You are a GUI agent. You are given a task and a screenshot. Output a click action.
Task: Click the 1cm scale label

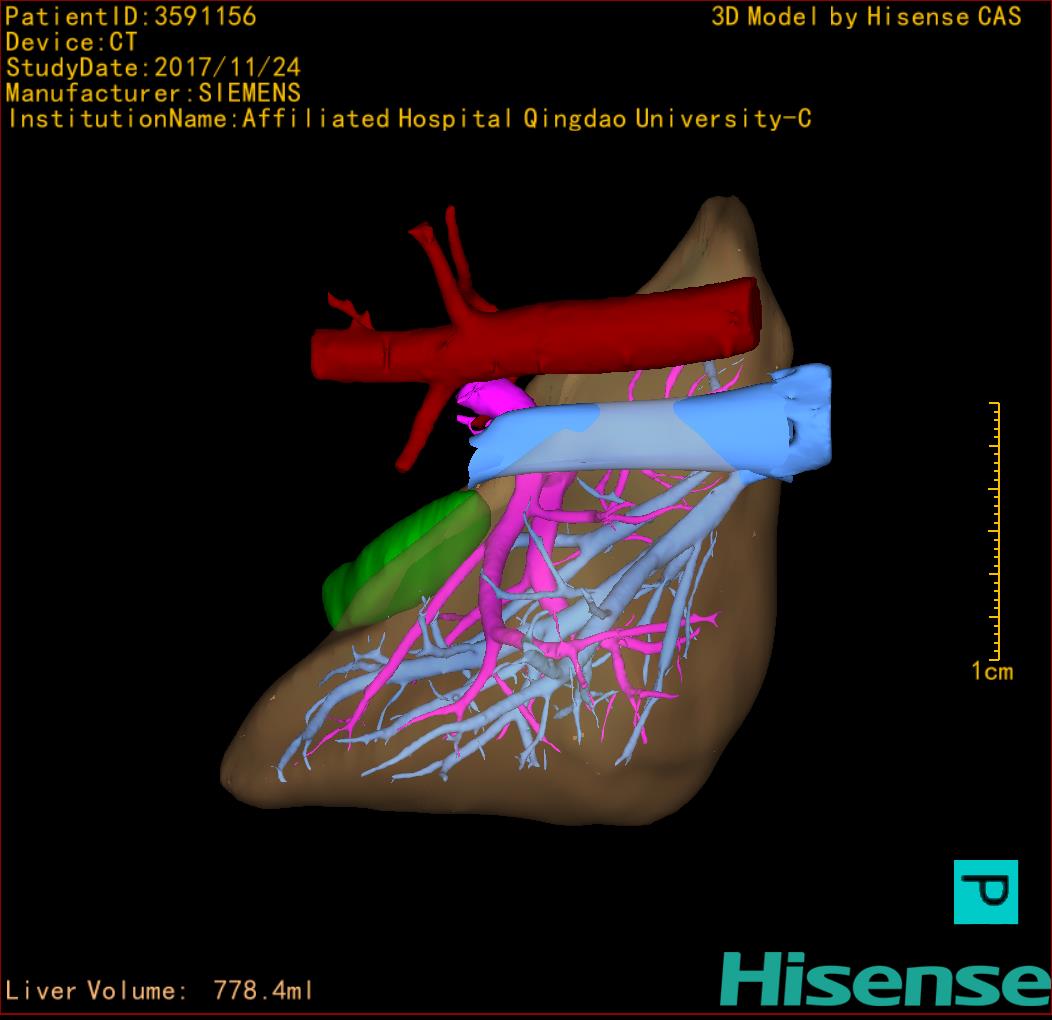pos(992,671)
